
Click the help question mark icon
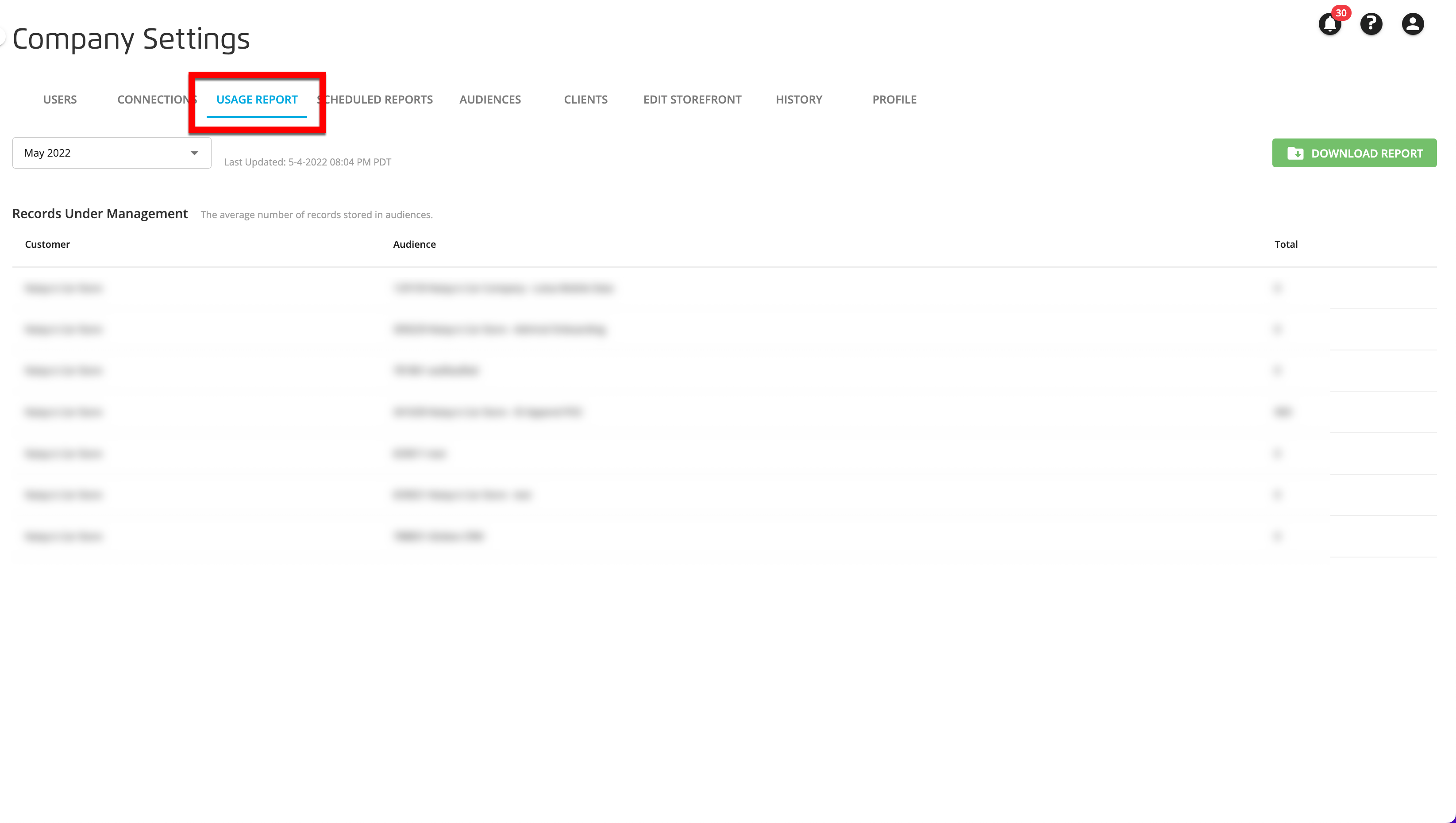point(1371,24)
